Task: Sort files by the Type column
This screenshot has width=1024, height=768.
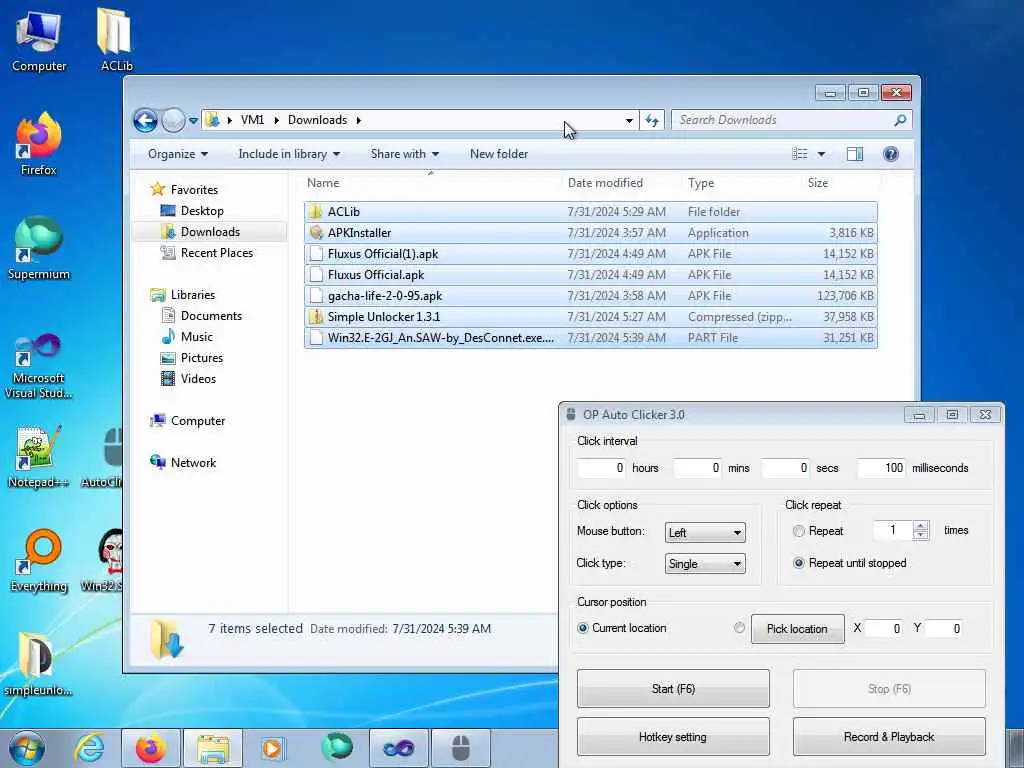Action: pos(741,183)
